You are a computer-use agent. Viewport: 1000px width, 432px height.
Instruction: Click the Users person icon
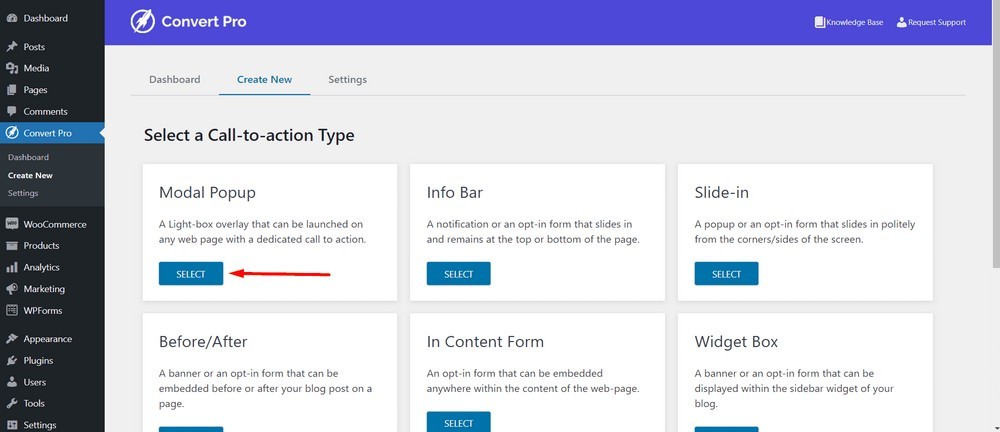(11, 382)
